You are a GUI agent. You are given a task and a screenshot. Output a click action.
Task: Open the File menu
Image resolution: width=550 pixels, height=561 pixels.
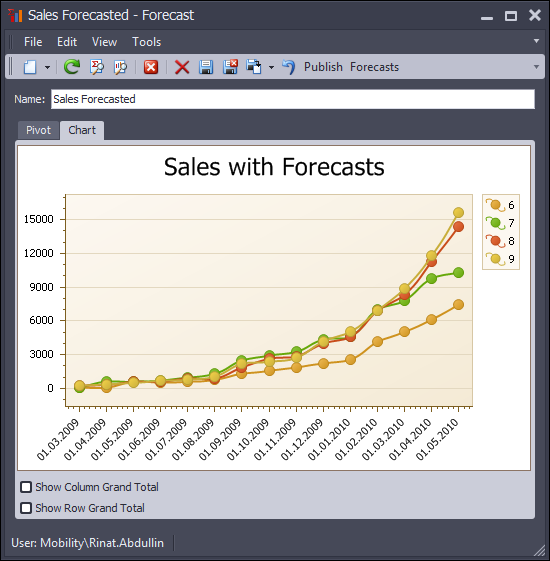pos(33,42)
